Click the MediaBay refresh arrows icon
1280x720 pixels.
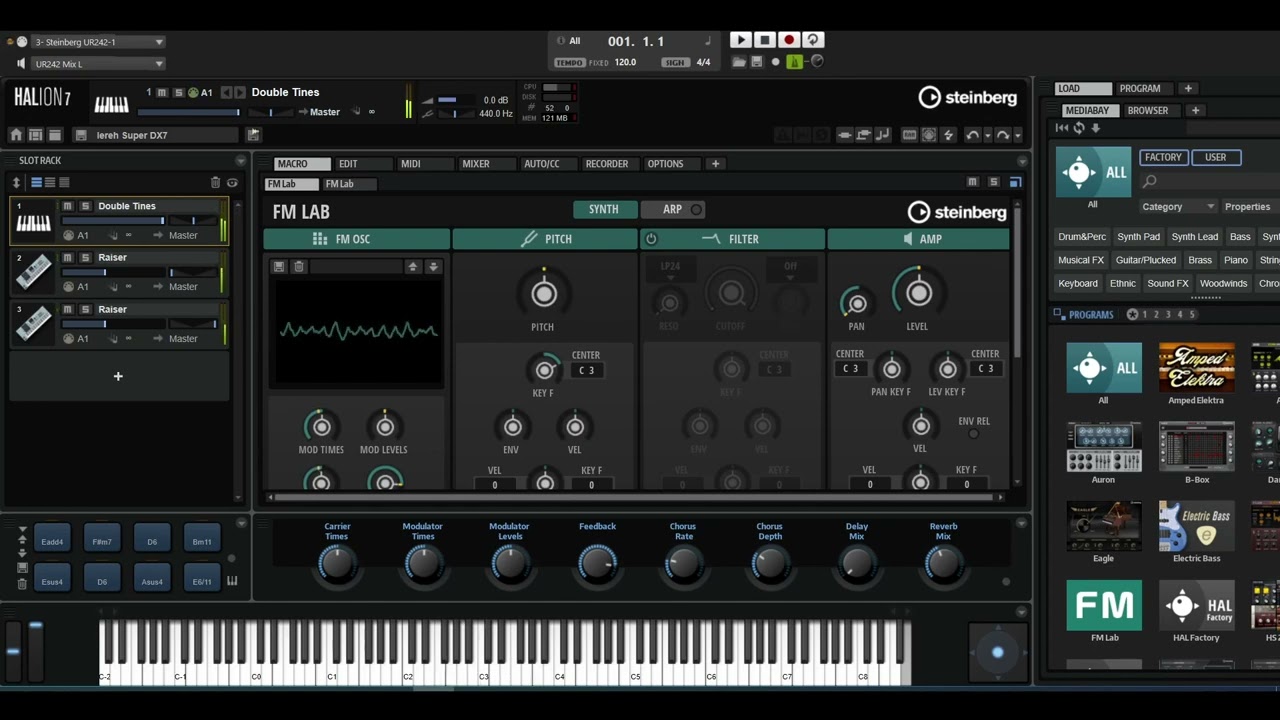click(x=1079, y=128)
